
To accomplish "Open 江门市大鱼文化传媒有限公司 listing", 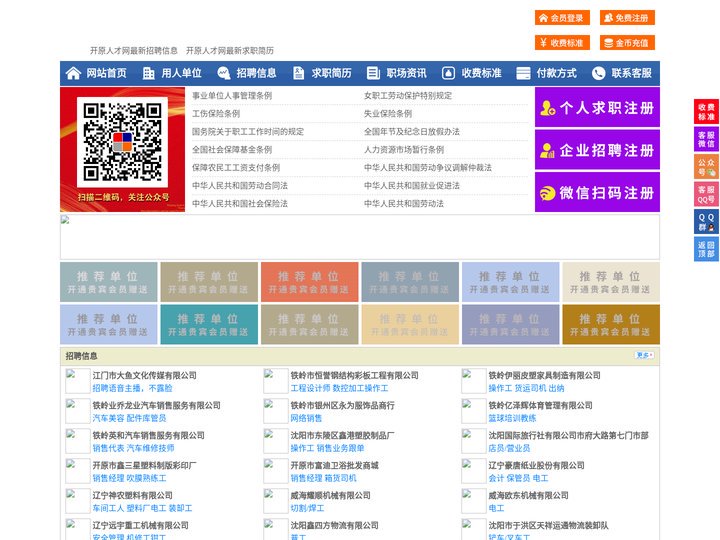I will coord(145,375).
